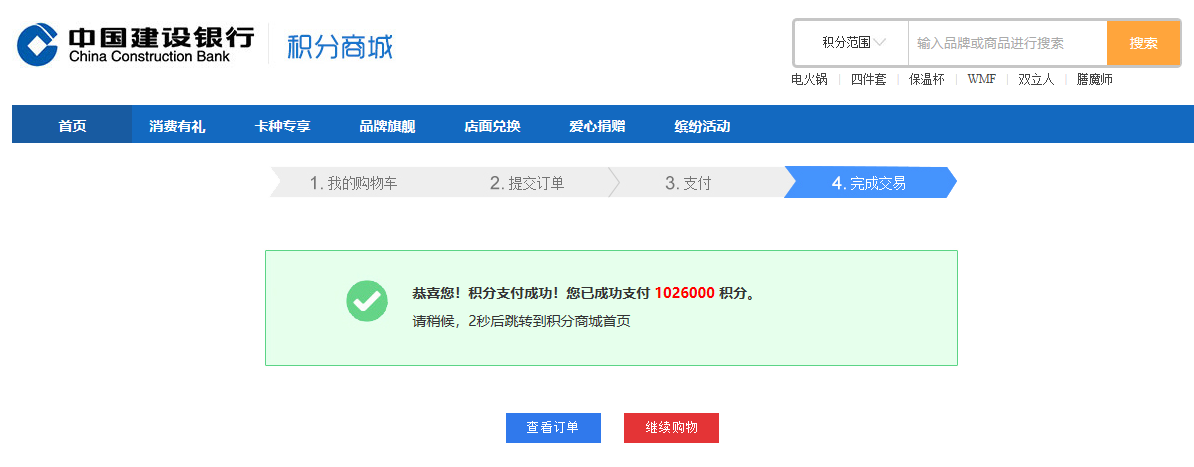This screenshot has height=467, width=1194.
Task: Click the red 继续购物 button
Action: [x=672, y=427]
